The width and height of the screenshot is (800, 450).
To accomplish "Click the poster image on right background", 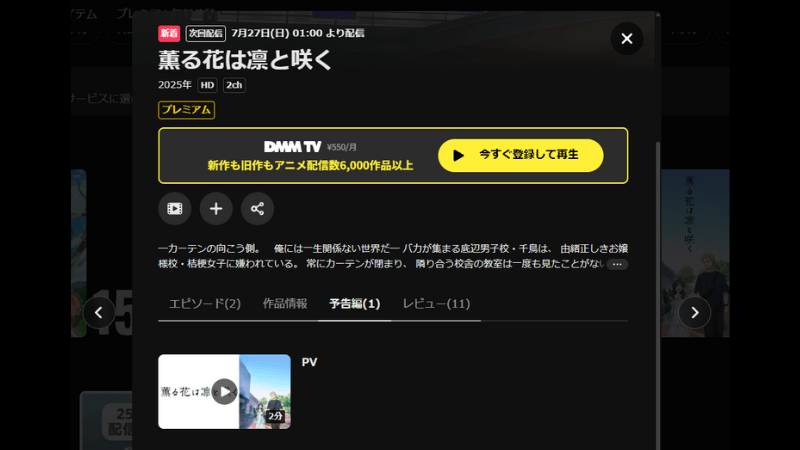I will point(695,253).
